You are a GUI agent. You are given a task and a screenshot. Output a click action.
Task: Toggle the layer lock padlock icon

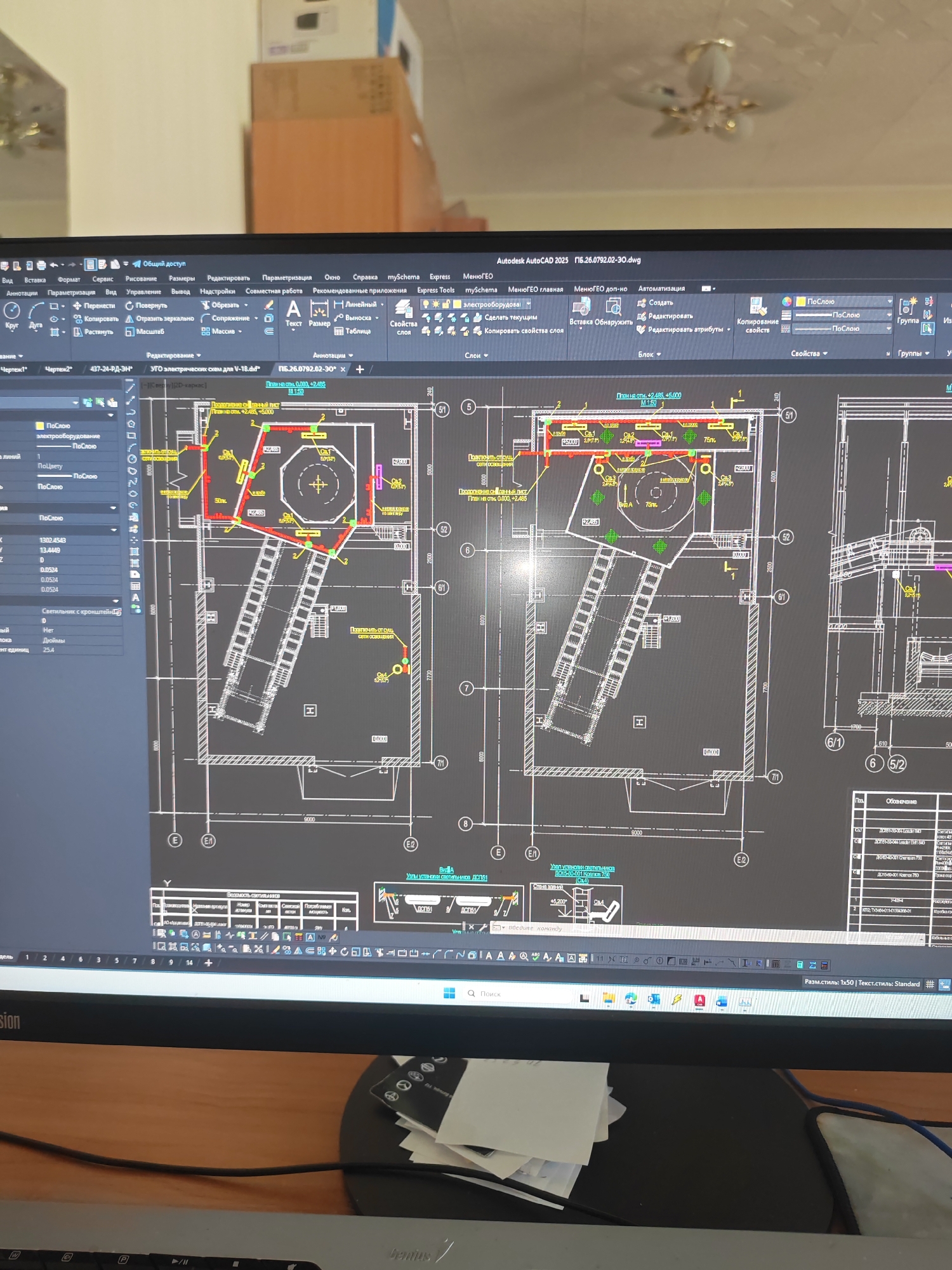coord(446,304)
